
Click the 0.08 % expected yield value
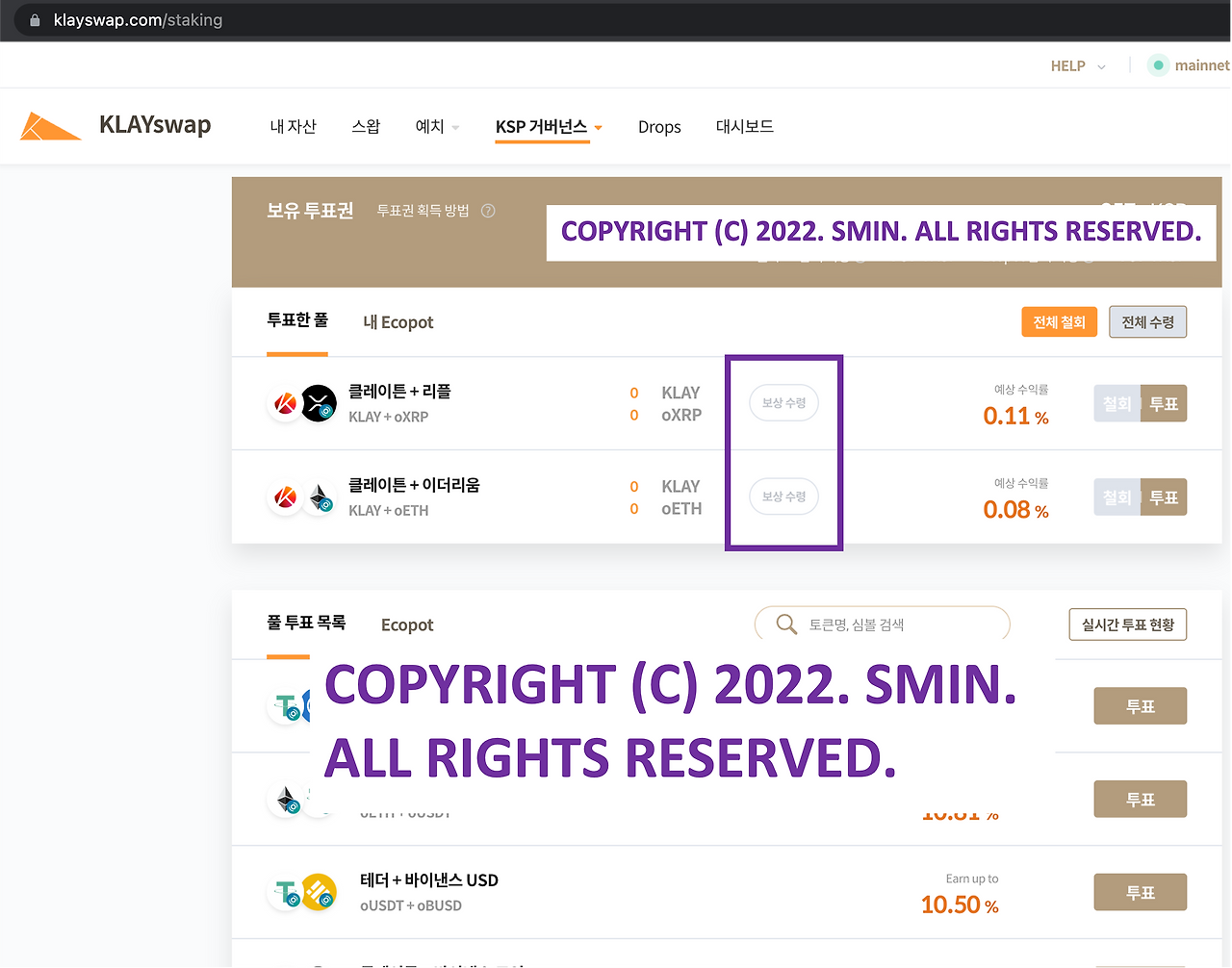click(1016, 510)
